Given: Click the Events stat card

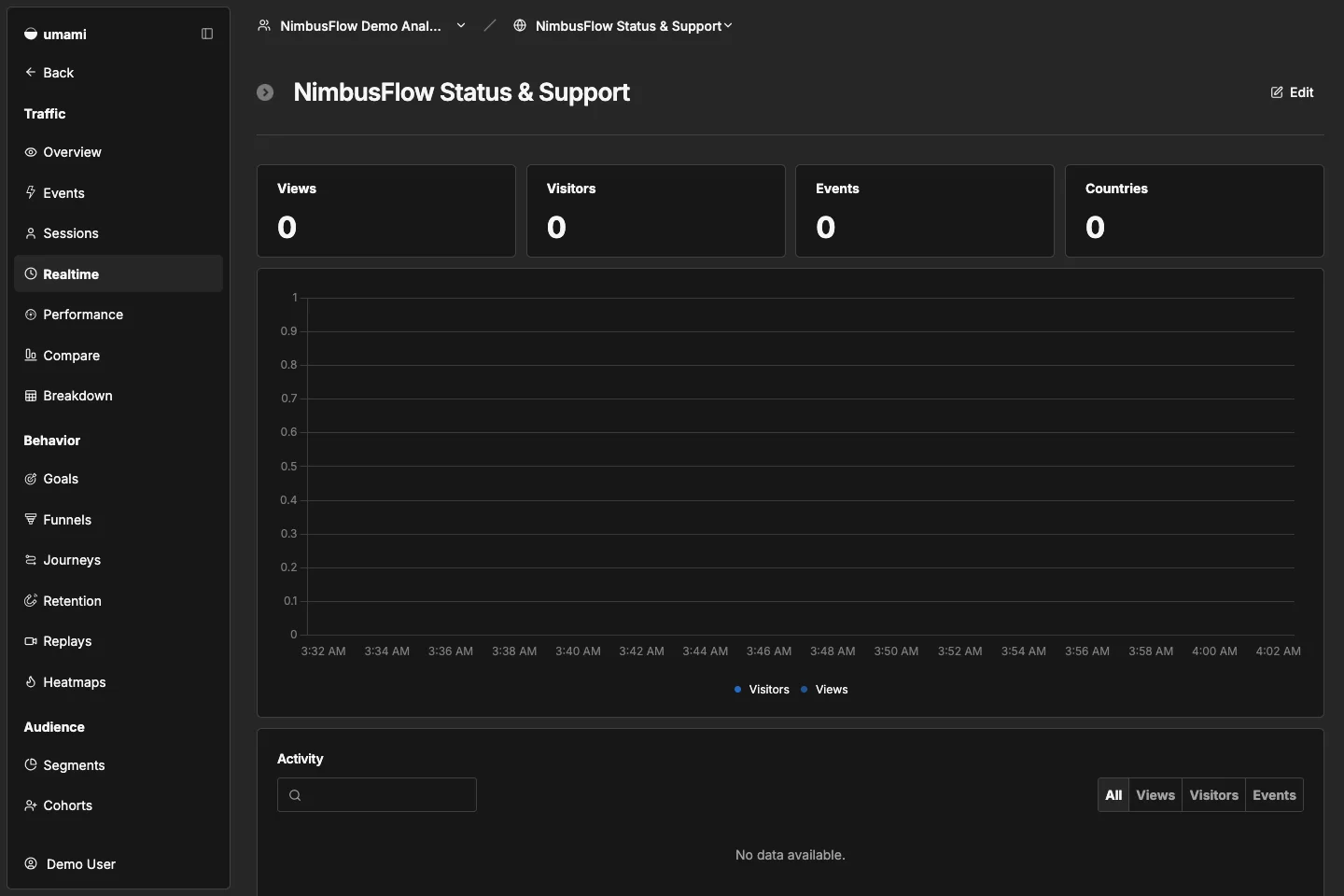Looking at the screenshot, I should click(x=925, y=211).
